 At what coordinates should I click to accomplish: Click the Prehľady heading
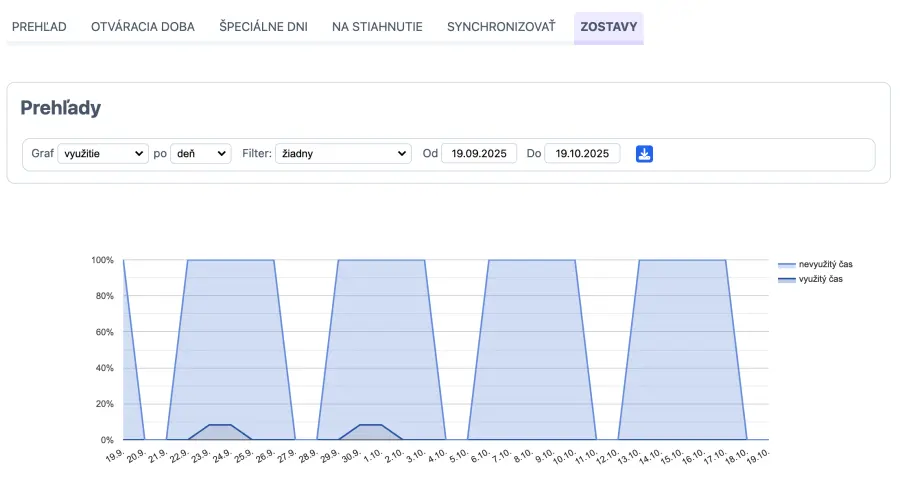click(60, 108)
